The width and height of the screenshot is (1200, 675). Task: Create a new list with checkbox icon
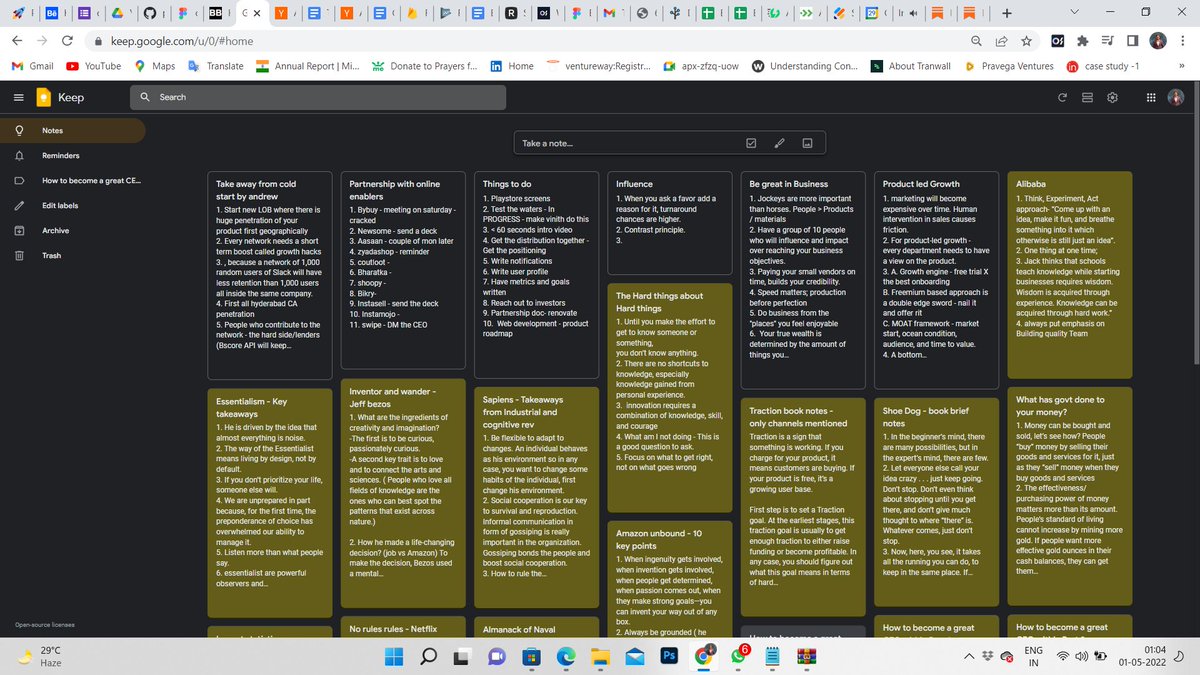(x=752, y=143)
